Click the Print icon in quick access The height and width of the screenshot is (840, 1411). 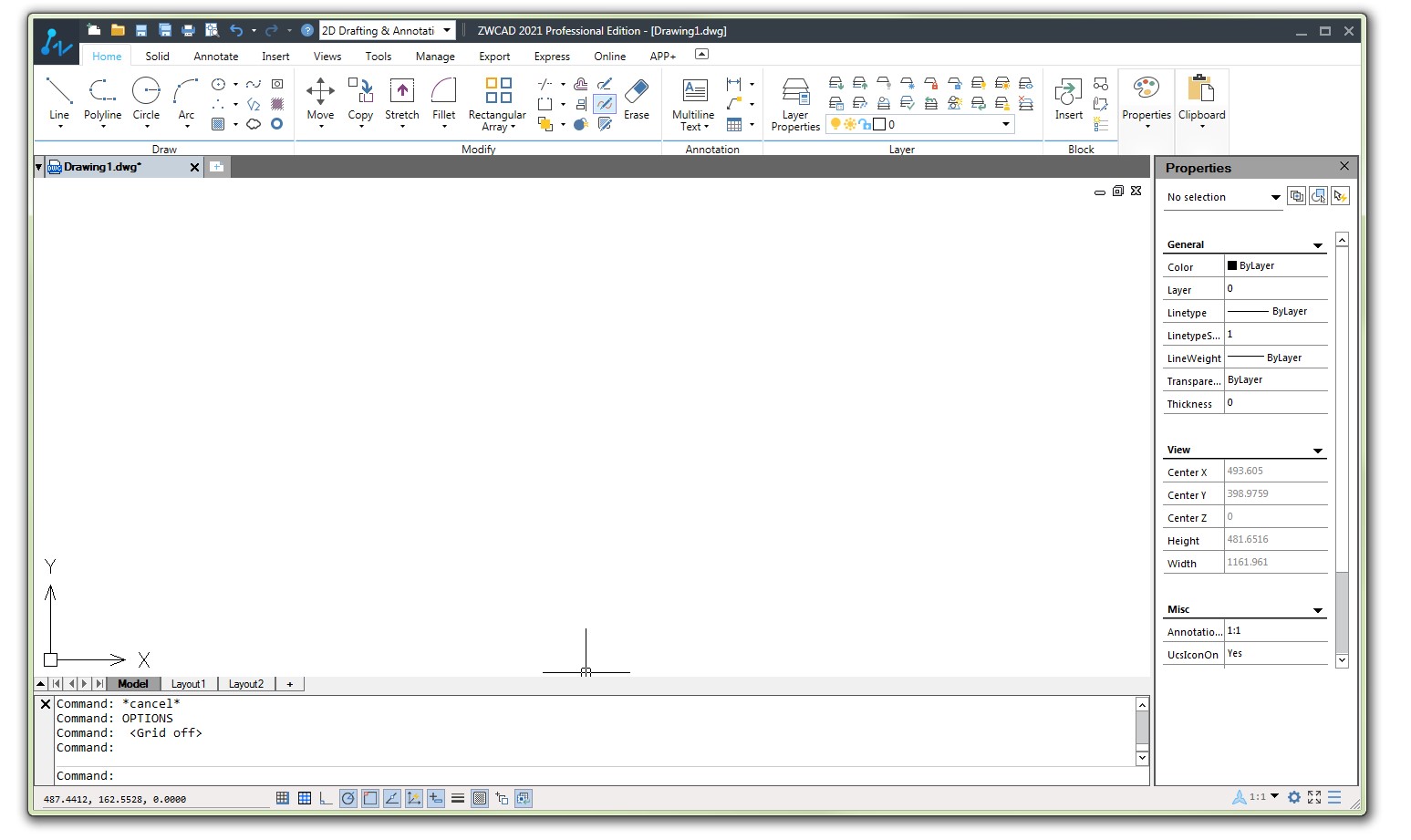click(x=189, y=30)
